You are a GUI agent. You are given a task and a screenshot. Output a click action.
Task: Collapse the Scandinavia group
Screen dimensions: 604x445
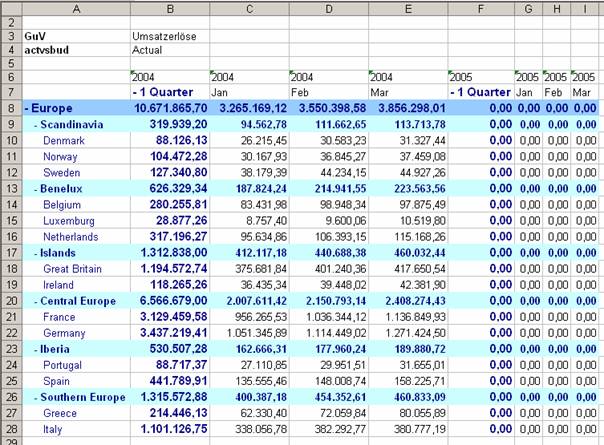coord(37,124)
